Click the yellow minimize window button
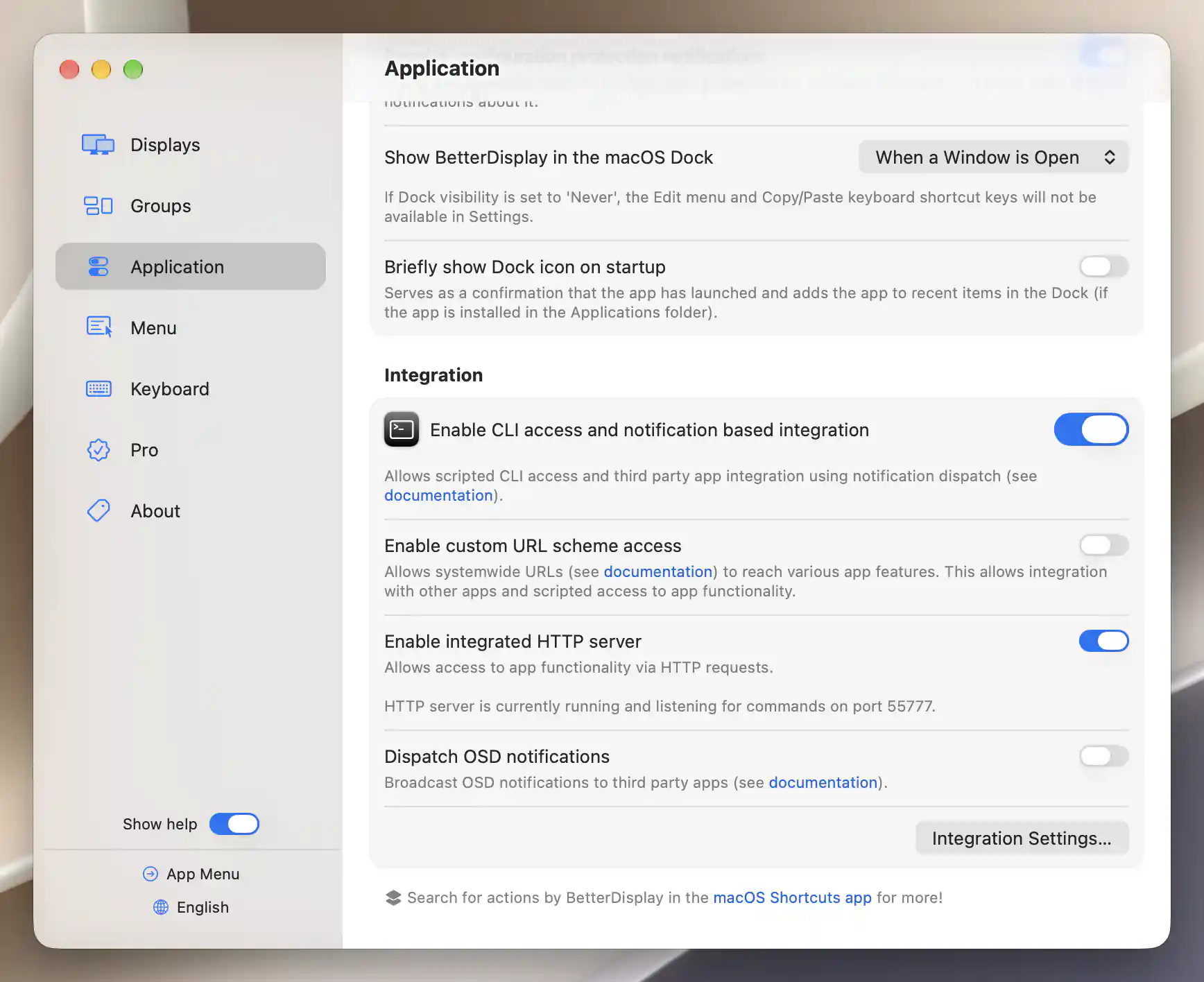This screenshot has height=982, width=1204. (101, 69)
